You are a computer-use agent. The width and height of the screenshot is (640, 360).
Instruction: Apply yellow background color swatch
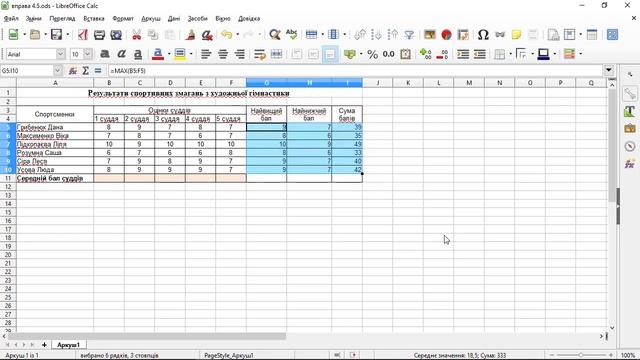(180, 54)
